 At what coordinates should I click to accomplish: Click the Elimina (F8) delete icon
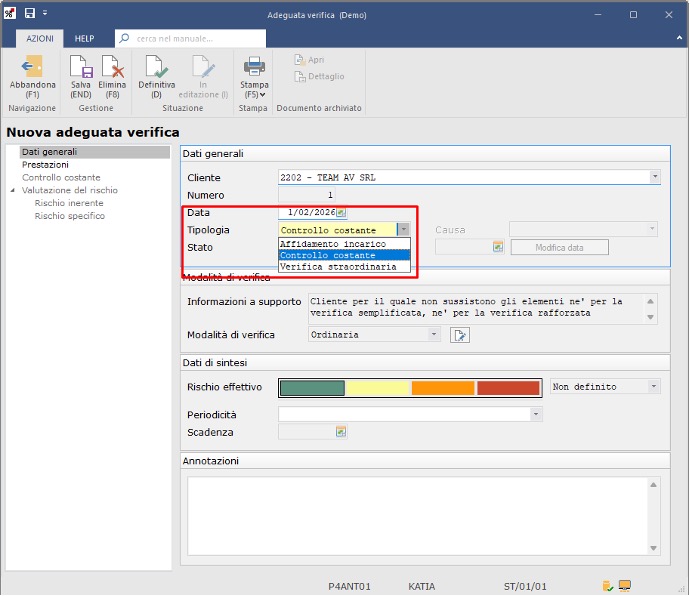(x=112, y=68)
